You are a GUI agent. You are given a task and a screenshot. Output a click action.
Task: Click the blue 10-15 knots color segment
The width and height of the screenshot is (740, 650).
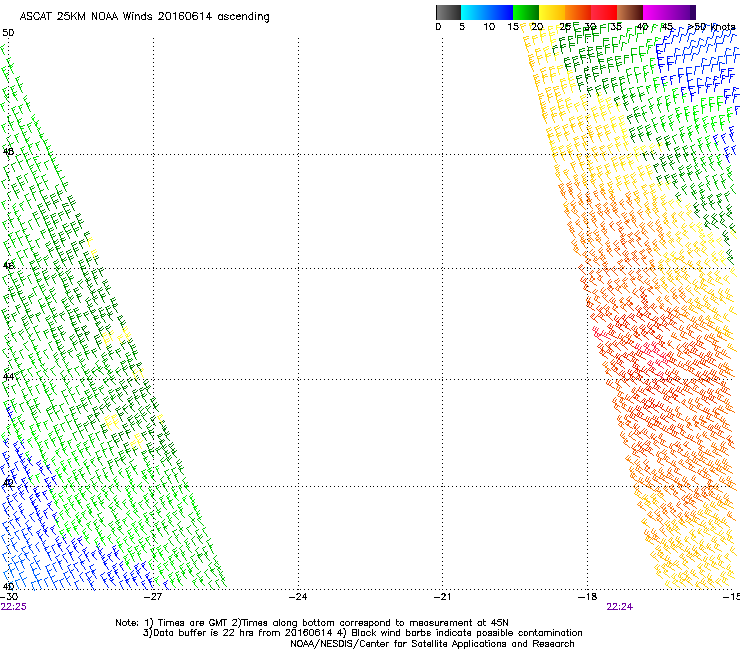pos(500,12)
